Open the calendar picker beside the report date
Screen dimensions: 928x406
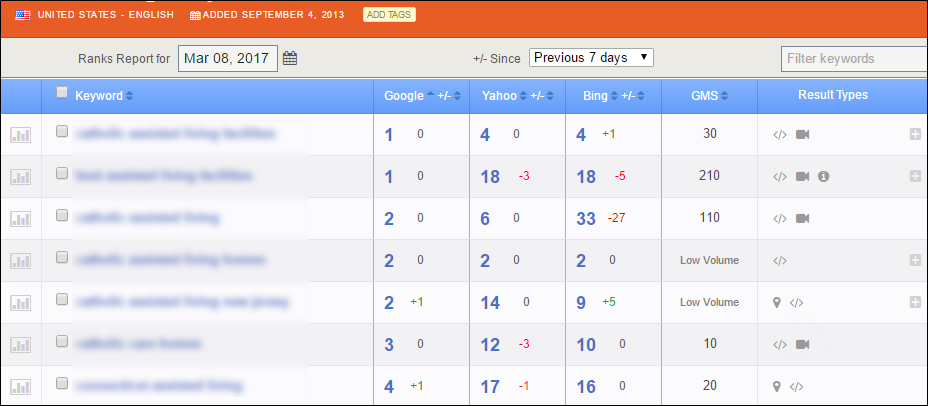[x=289, y=58]
